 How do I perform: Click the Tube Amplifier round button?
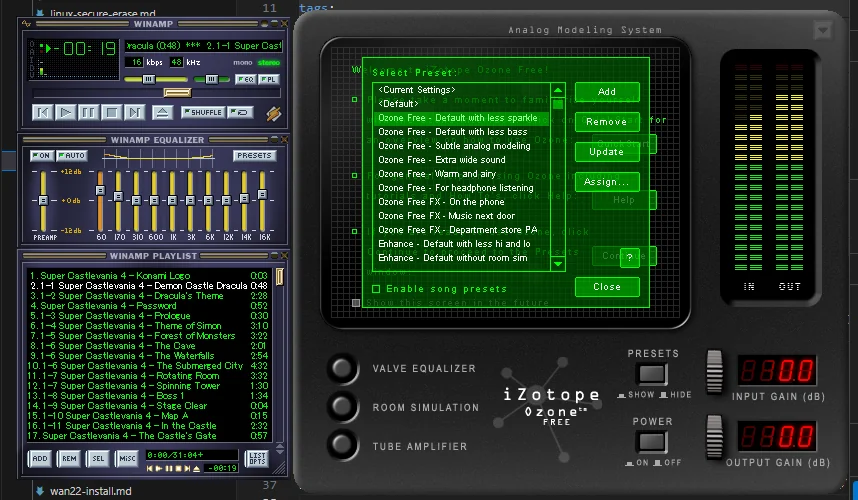click(x=343, y=446)
